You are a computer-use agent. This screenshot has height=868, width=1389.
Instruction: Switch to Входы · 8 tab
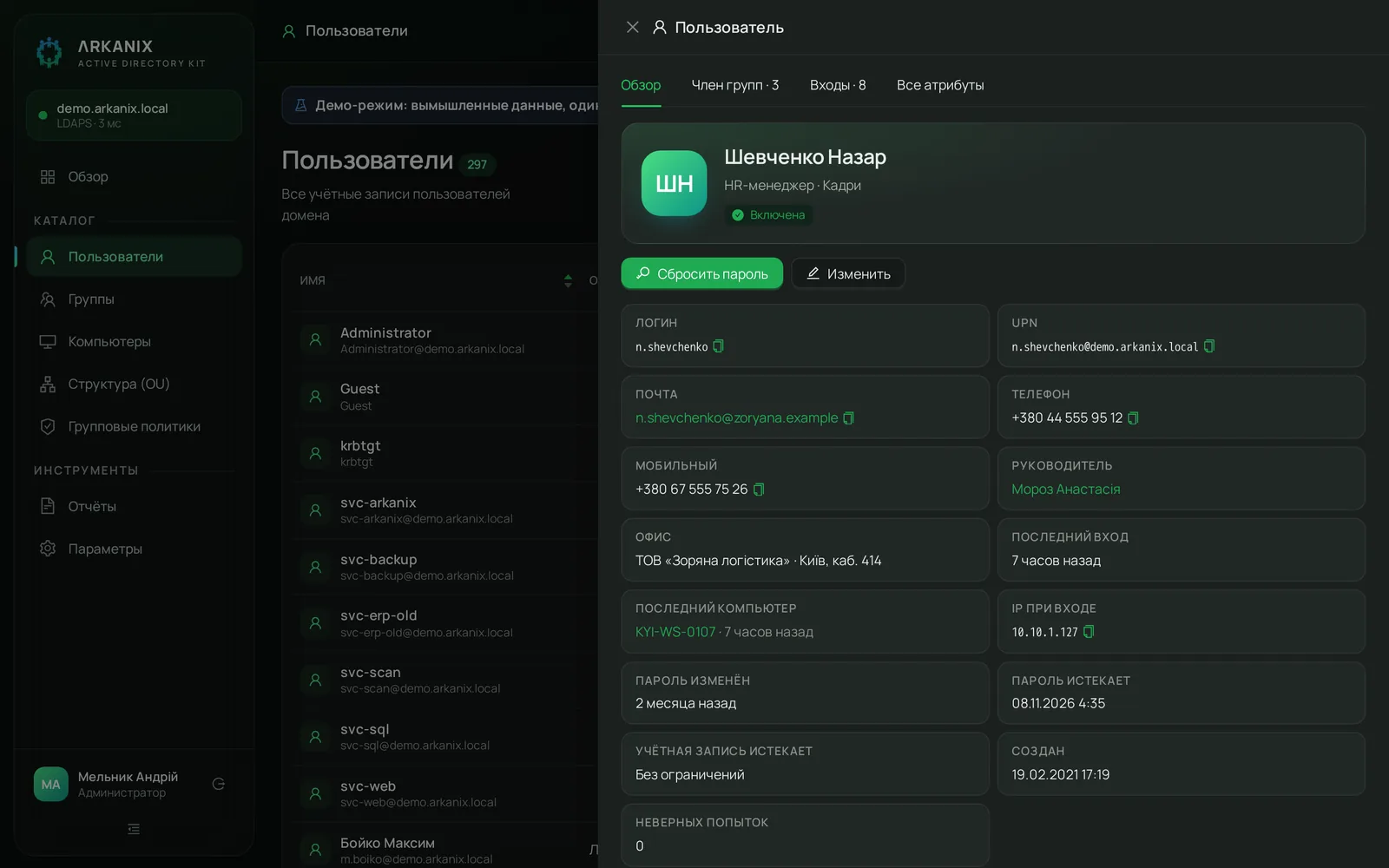click(x=838, y=85)
